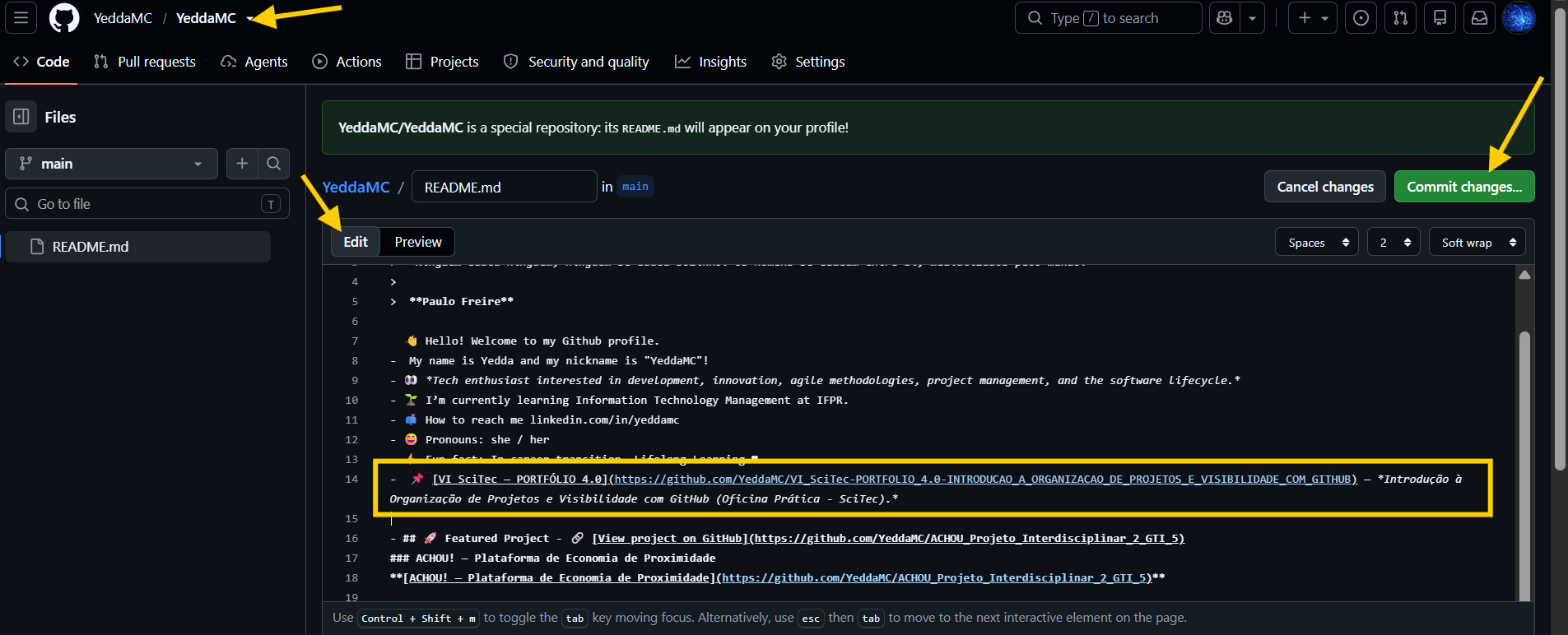
Task: Select README.md in the file tree
Action: (138, 247)
